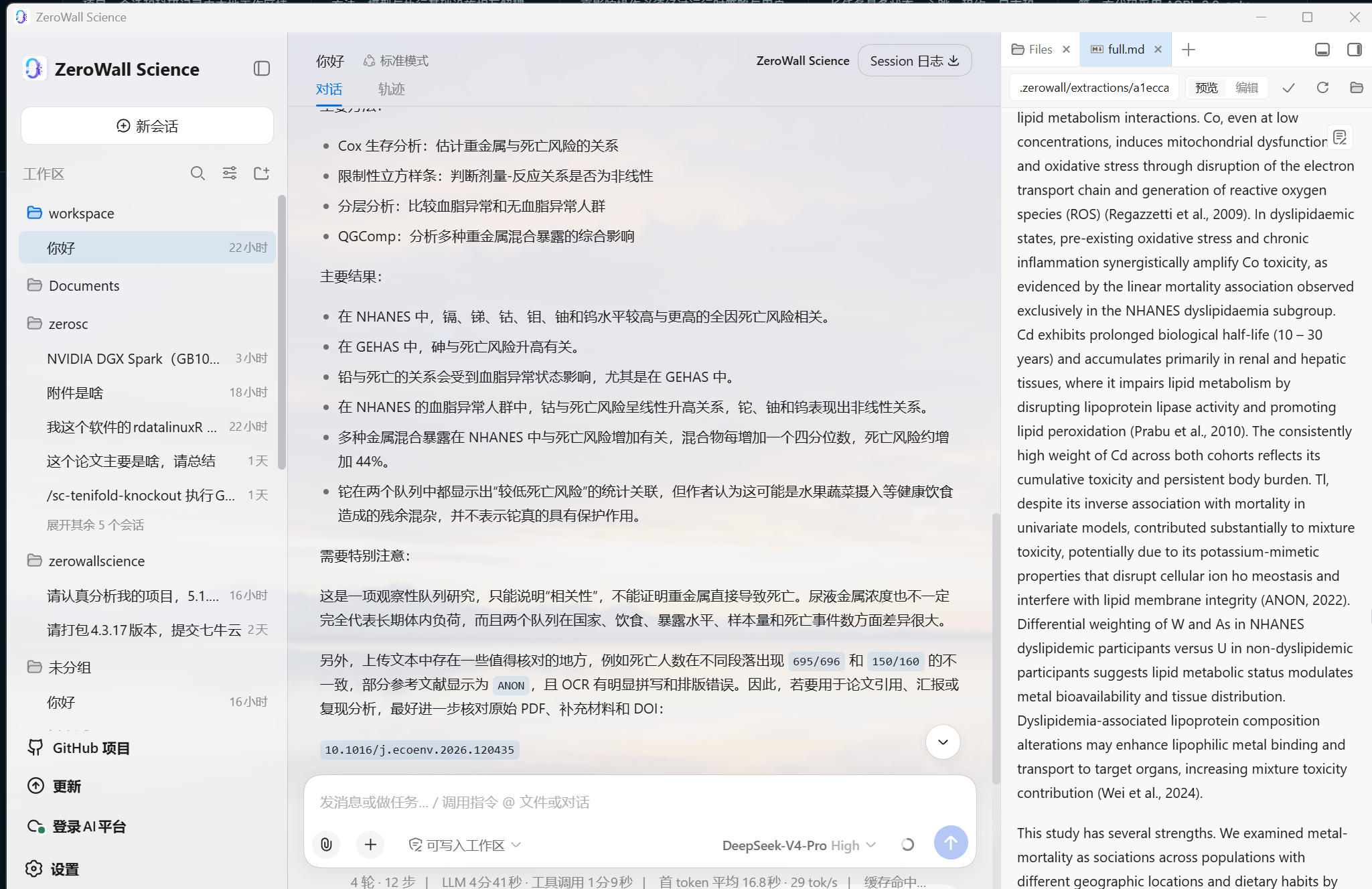Toggle the bottom panel layout icon
Viewport: 1372px width, 889px height.
(x=1322, y=50)
